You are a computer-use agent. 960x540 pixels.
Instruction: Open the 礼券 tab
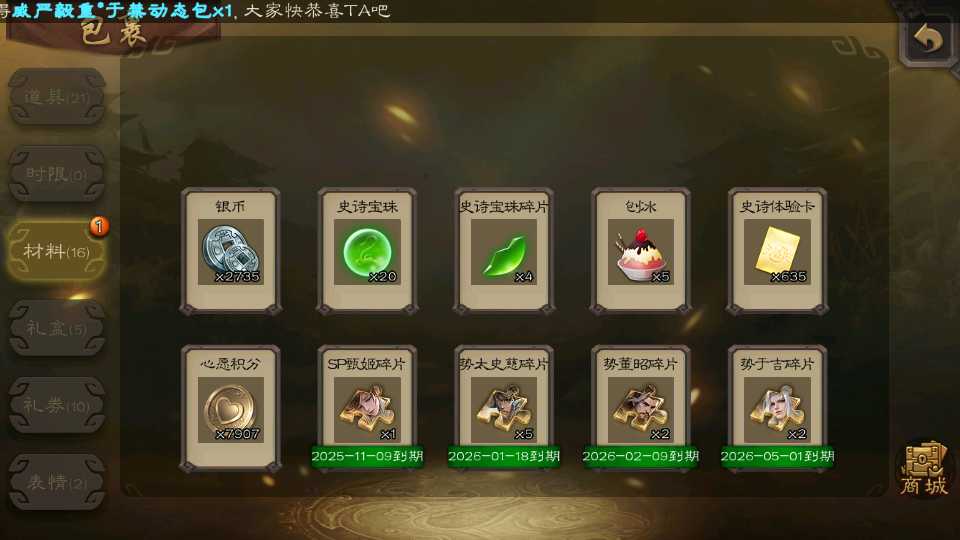click(x=57, y=405)
